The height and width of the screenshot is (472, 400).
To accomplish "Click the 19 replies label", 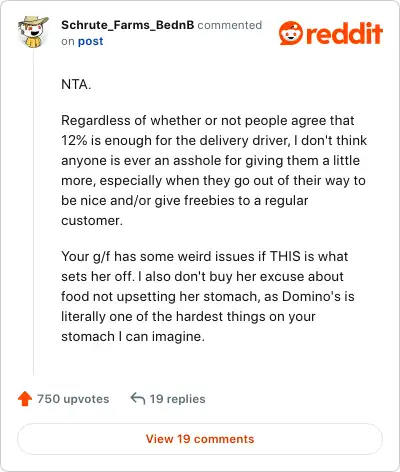I will coord(177,399).
